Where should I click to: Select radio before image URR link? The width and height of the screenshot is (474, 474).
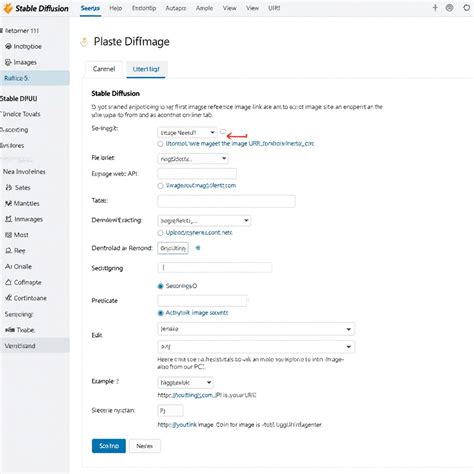pyautogui.click(x=160, y=144)
